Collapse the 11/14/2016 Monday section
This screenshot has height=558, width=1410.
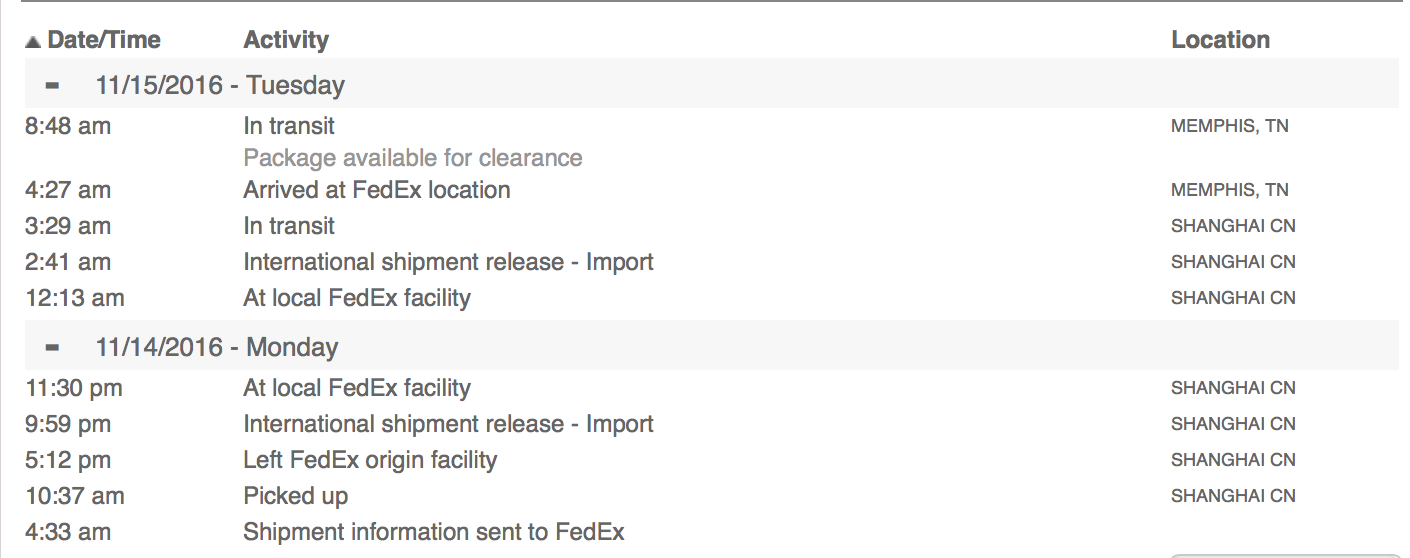point(53,347)
